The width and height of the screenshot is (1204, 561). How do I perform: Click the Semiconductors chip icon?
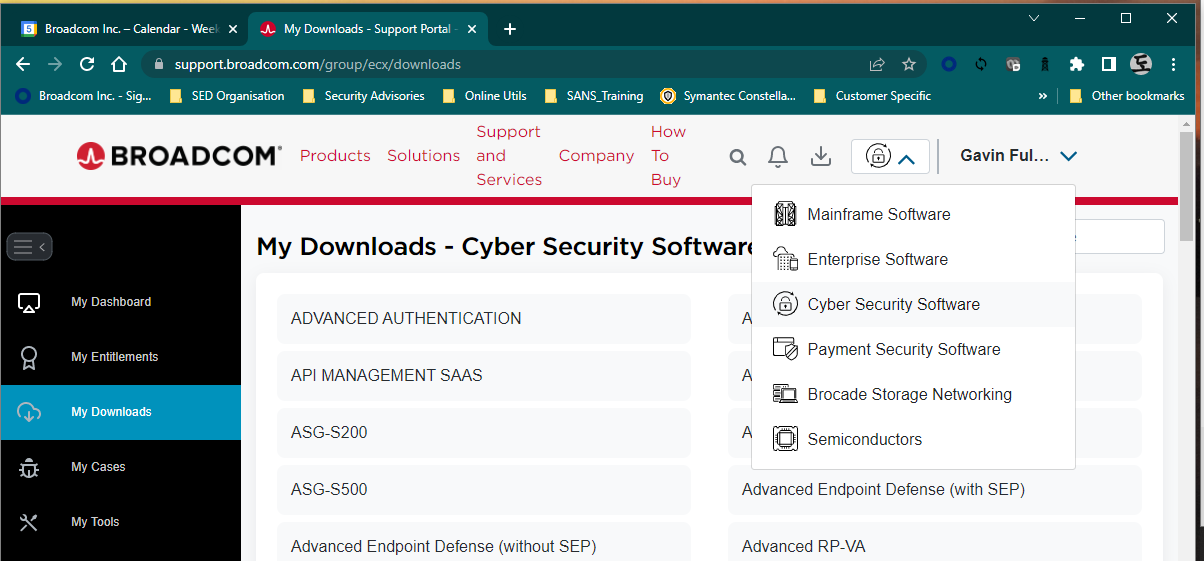(x=785, y=439)
